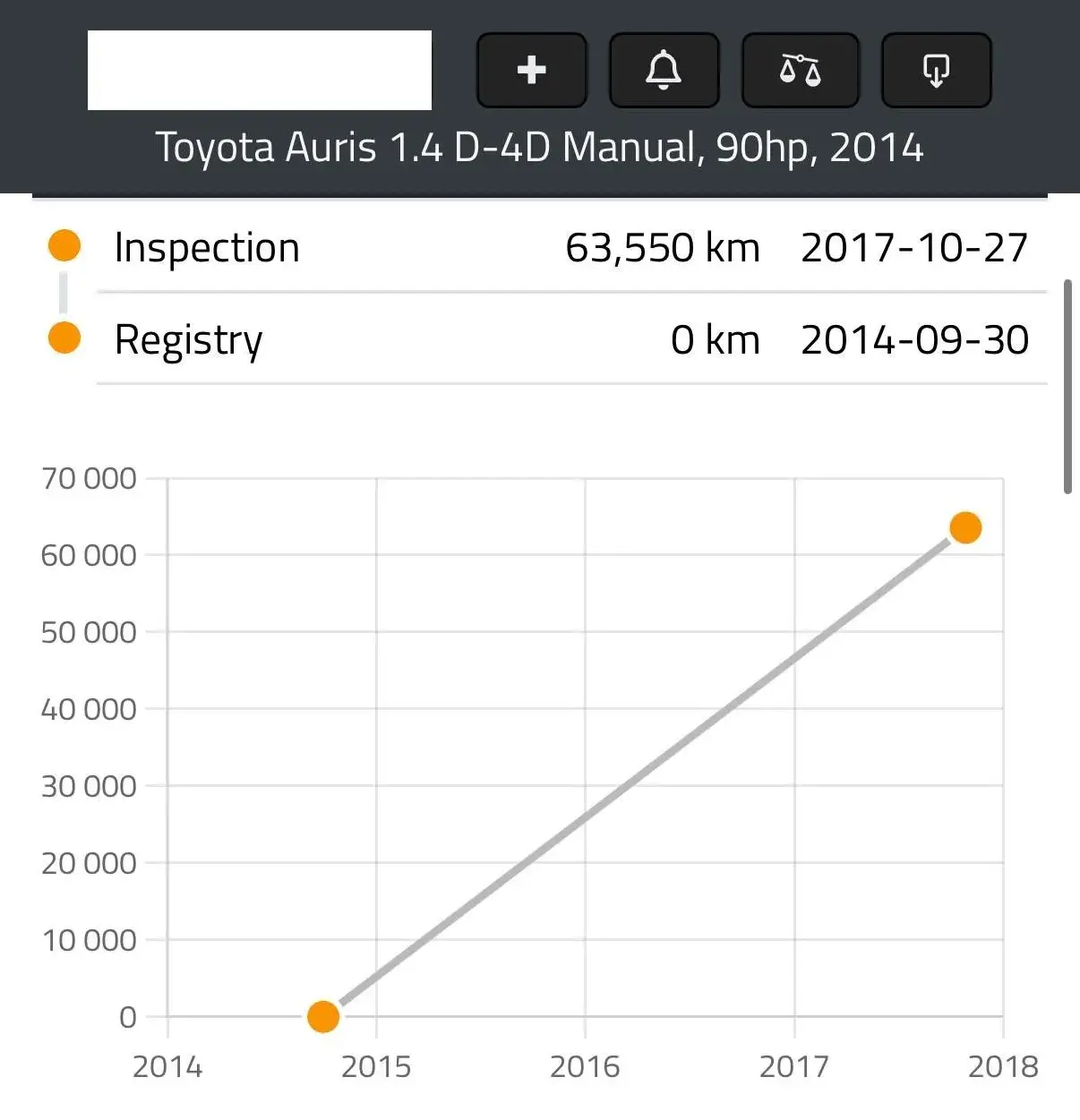Click the orange dot beside Inspection
This screenshot has width=1080, height=1120.
pyautogui.click(x=64, y=245)
